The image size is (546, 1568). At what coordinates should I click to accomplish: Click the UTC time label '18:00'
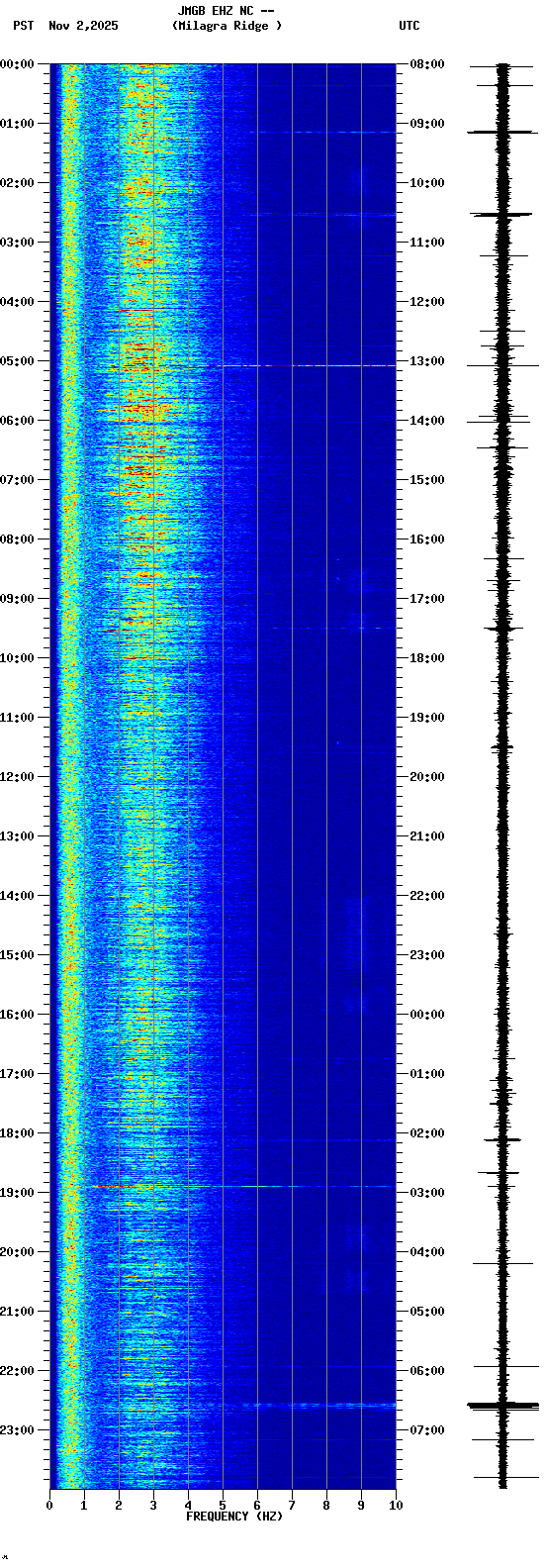[x=427, y=658]
